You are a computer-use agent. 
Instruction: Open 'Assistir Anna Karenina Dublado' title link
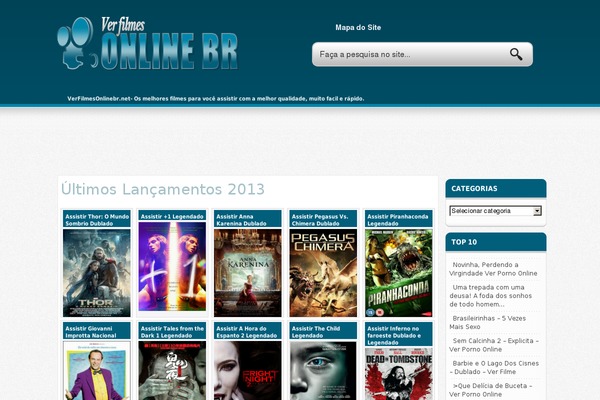(241, 220)
